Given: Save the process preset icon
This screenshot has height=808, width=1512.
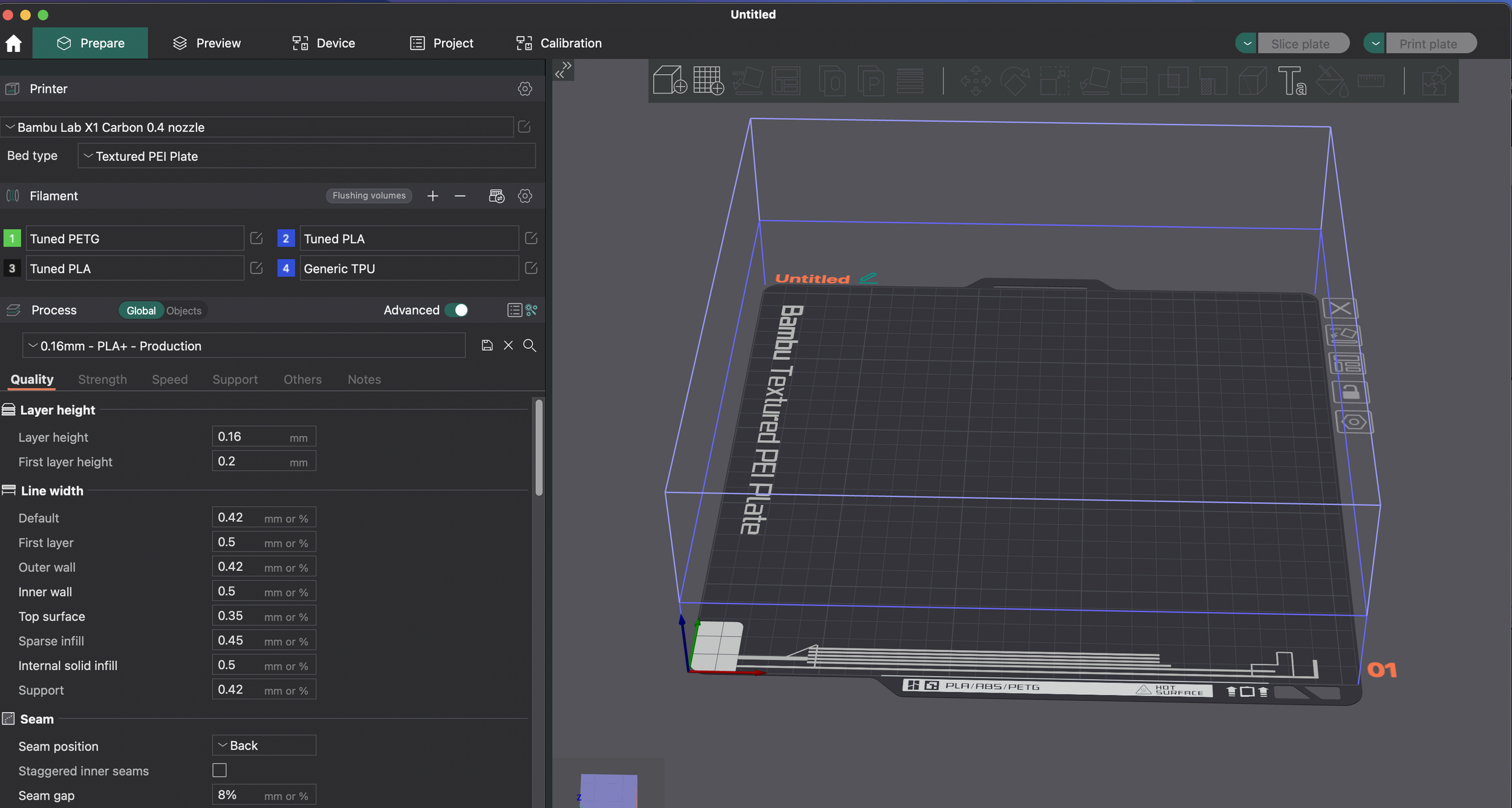Looking at the screenshot, I should 487,345.
